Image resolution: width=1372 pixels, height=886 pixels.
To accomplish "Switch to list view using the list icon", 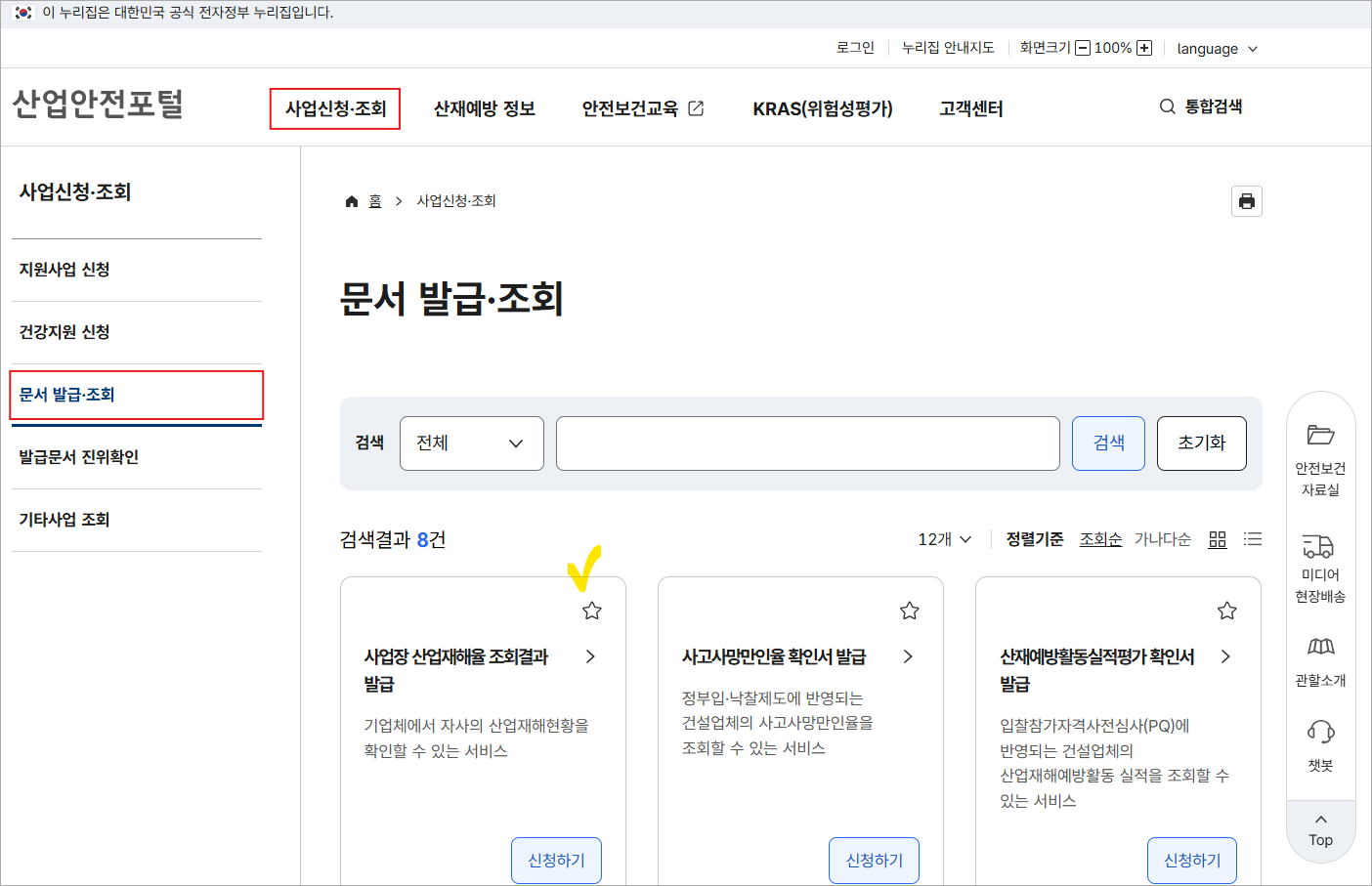I will [x=1253, y=538].
